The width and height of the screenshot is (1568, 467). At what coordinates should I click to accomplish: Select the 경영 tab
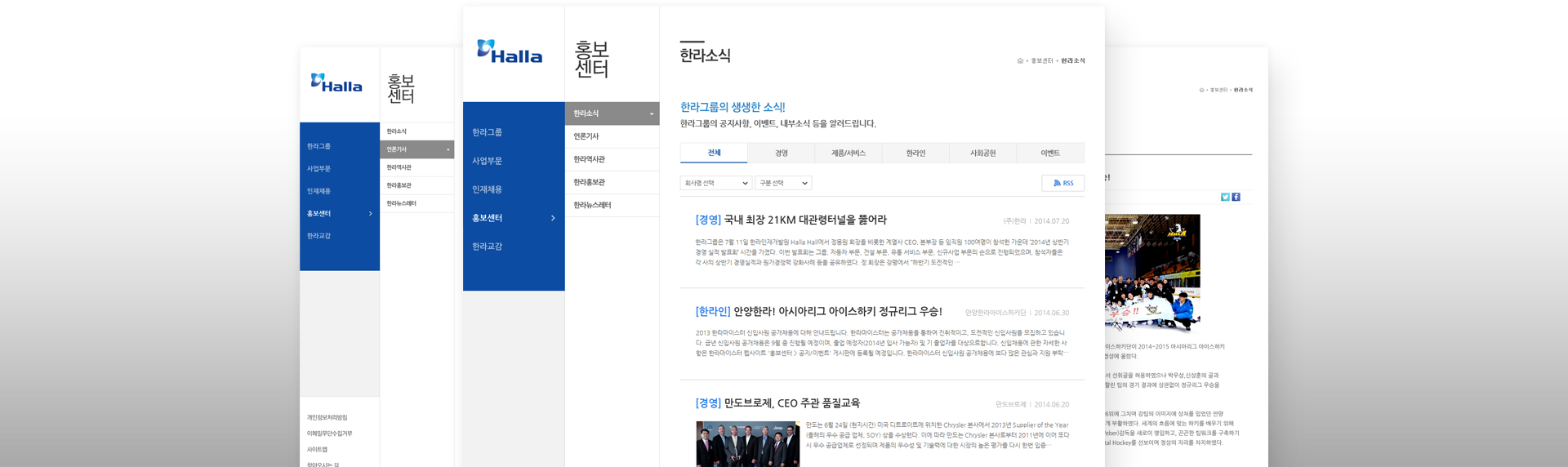pyautogui.click(x=782, y=153)
